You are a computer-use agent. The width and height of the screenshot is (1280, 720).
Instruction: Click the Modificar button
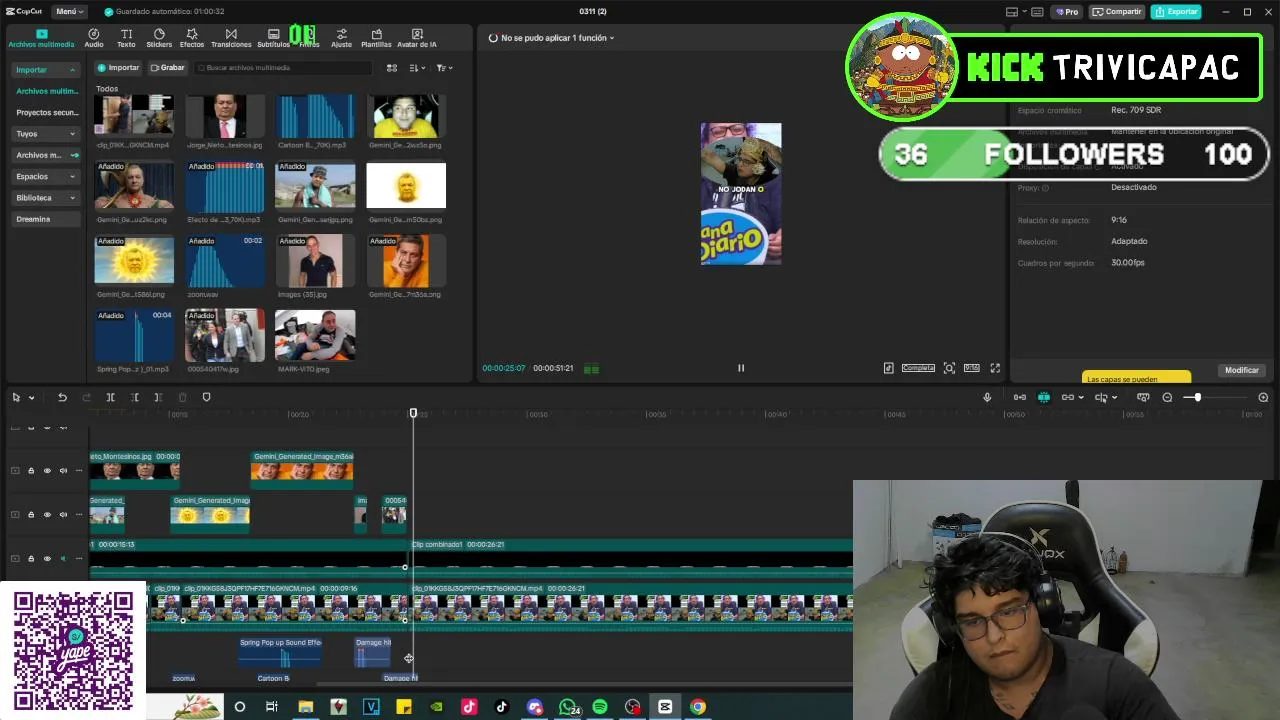[1241, 370]
